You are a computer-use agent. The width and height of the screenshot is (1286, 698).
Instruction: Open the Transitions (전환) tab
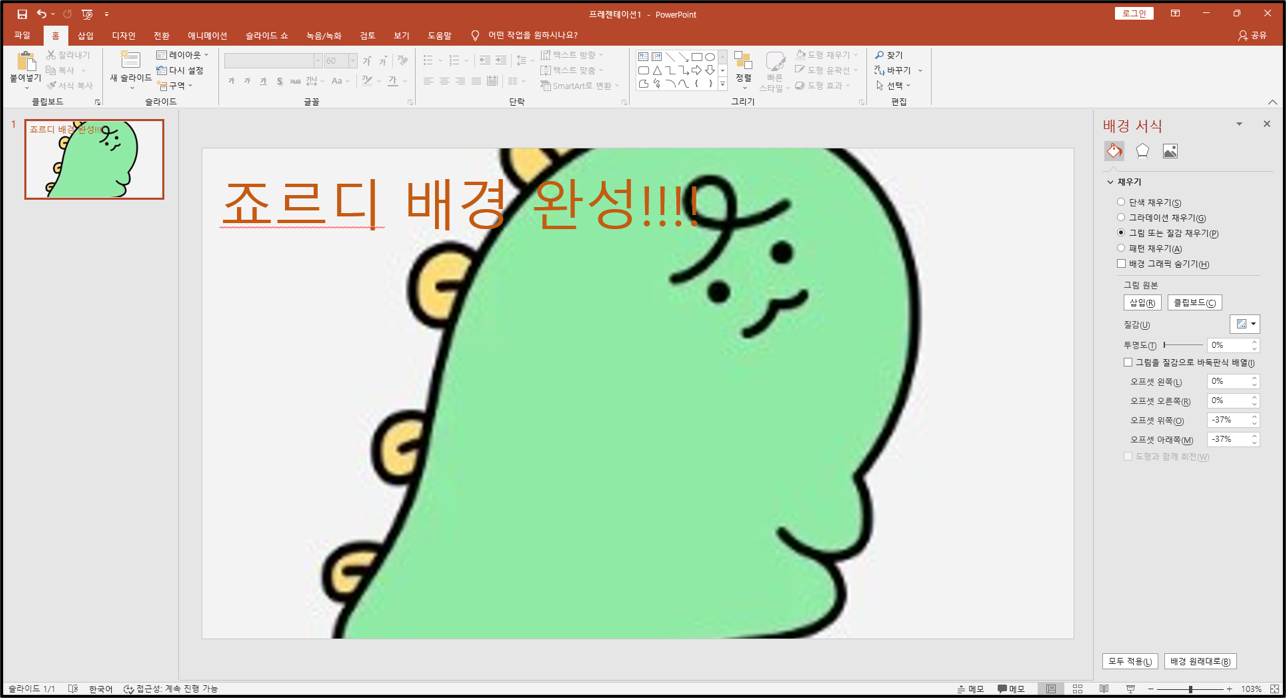[x=161, y=36]
